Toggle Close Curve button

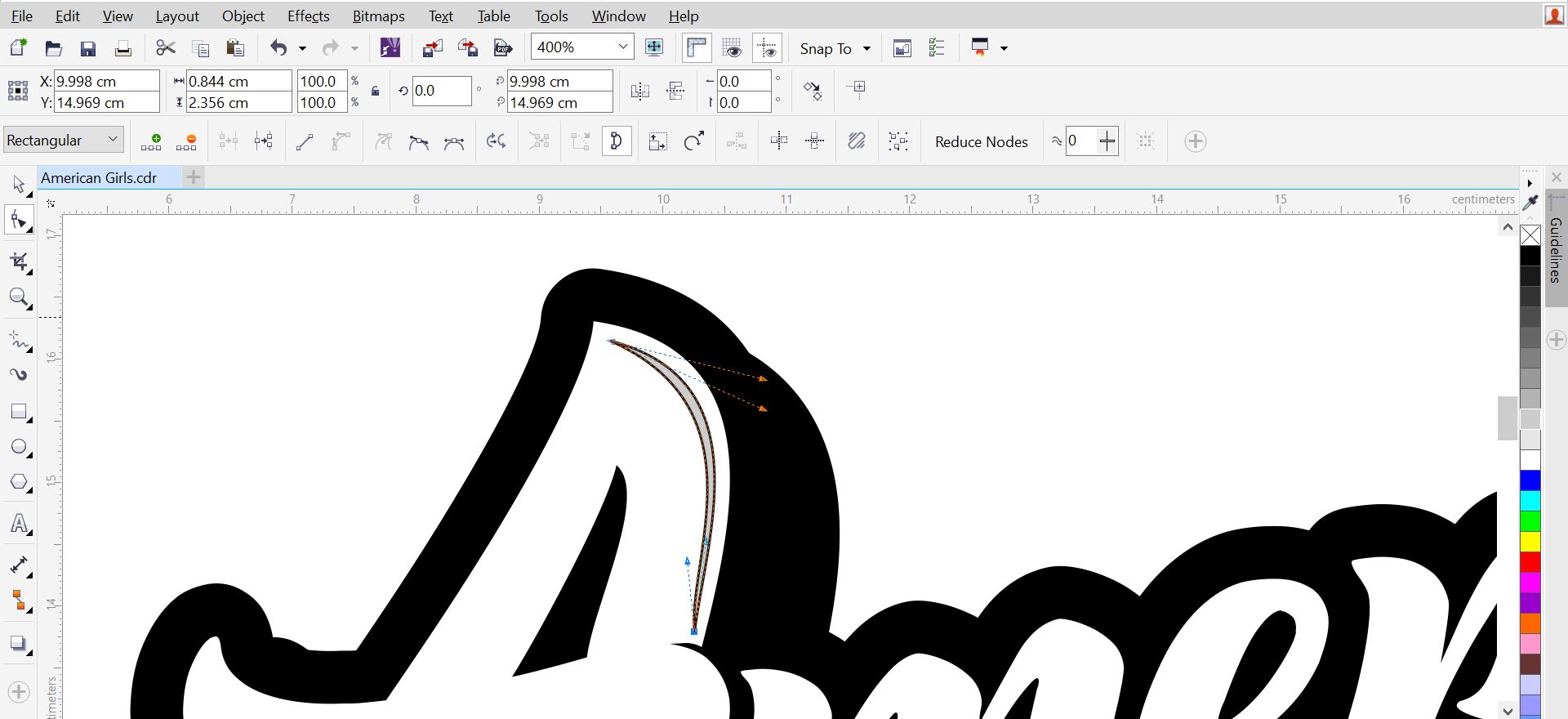pyautogui.click(x=617, y=142)
